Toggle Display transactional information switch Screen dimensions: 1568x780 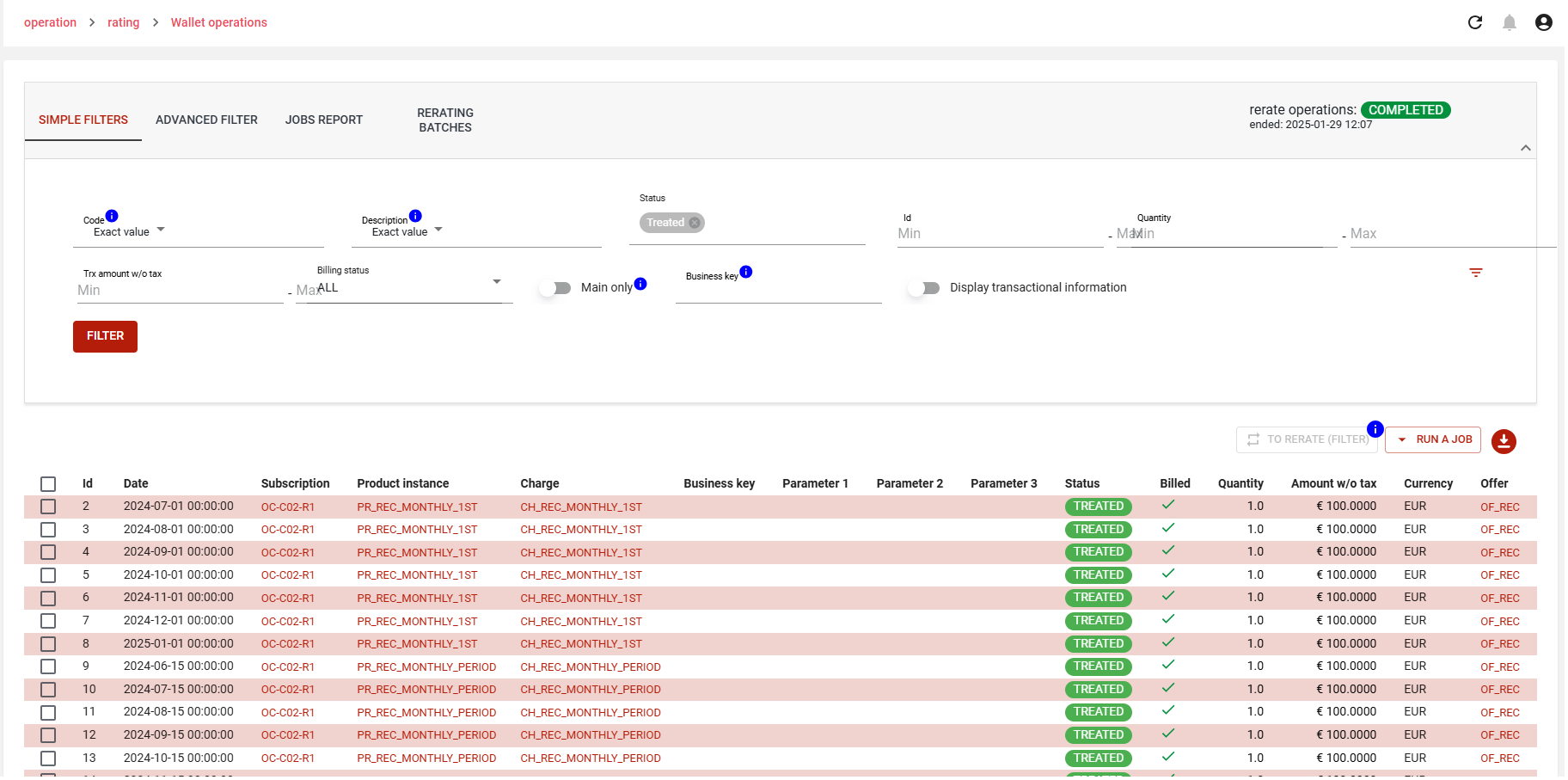click(x=924, y=288)
